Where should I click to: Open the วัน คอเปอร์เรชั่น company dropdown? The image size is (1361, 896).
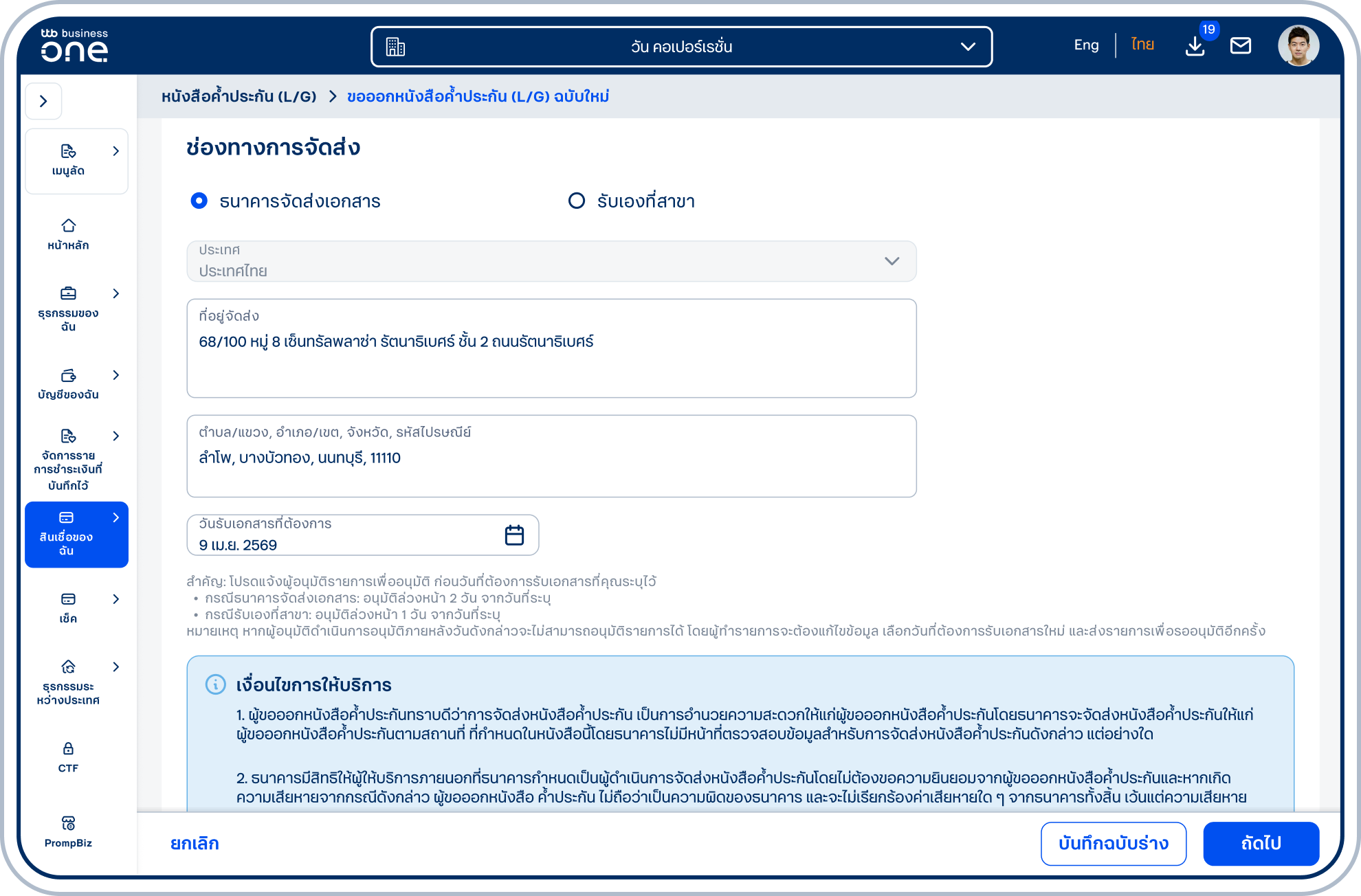(681, 47)
